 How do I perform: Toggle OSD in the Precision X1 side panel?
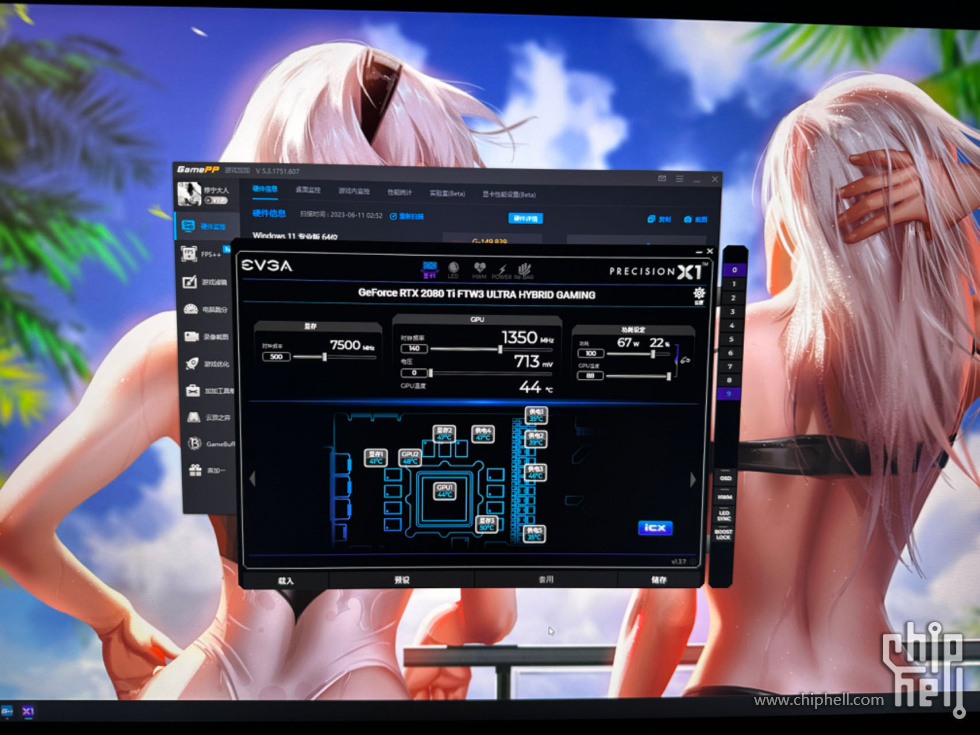[x=725, y=478]
